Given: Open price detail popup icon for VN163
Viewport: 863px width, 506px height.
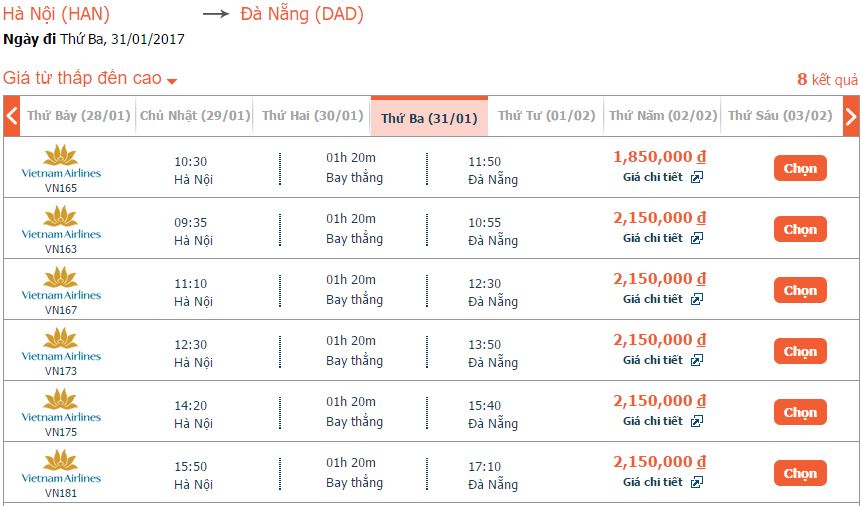Looking at the screenshot, I should click(697, 238).
